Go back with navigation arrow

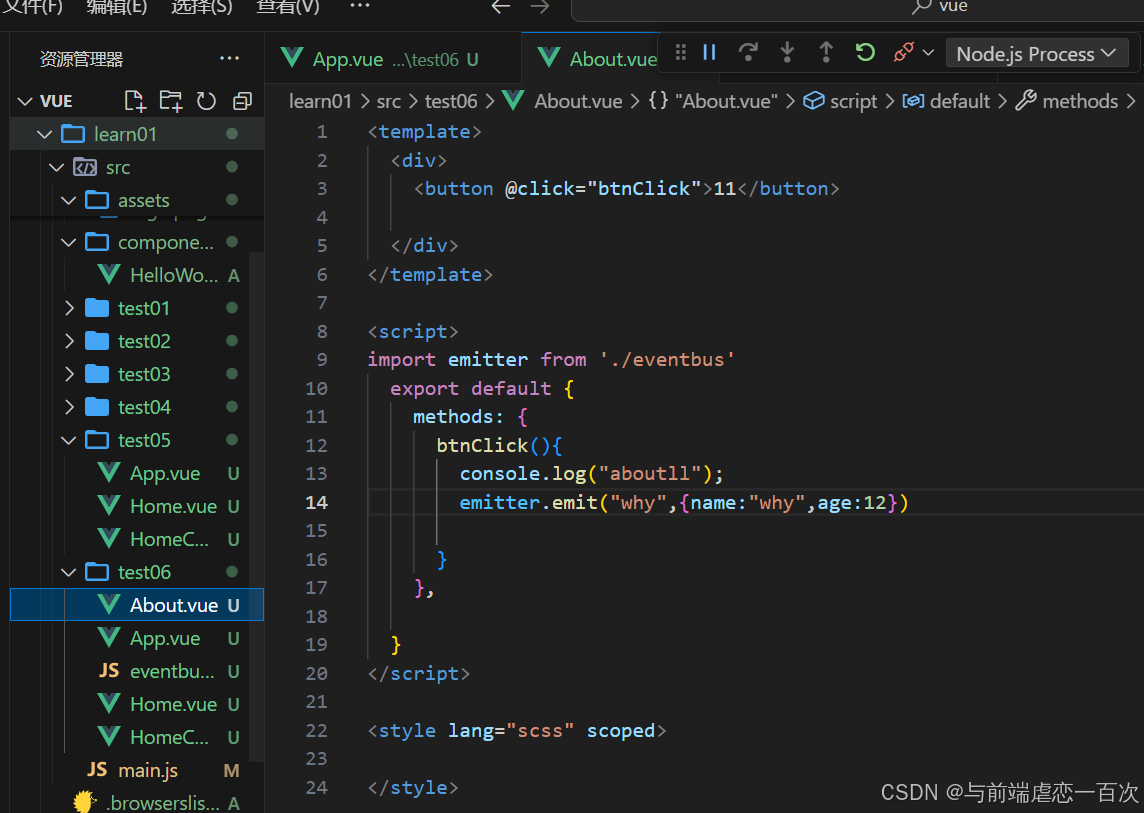pyautogui.click(x=500, y=7)
